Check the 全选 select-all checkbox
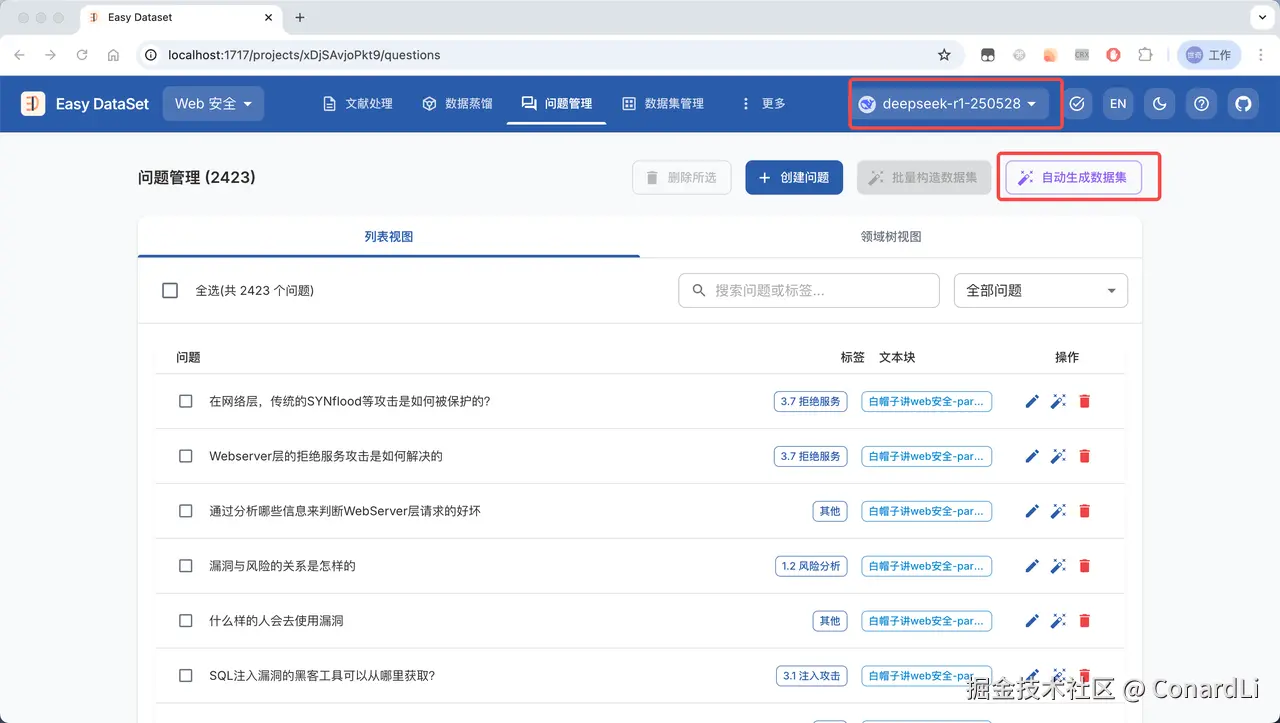This screenshot has height=723, width=1280. coord(170,290)
